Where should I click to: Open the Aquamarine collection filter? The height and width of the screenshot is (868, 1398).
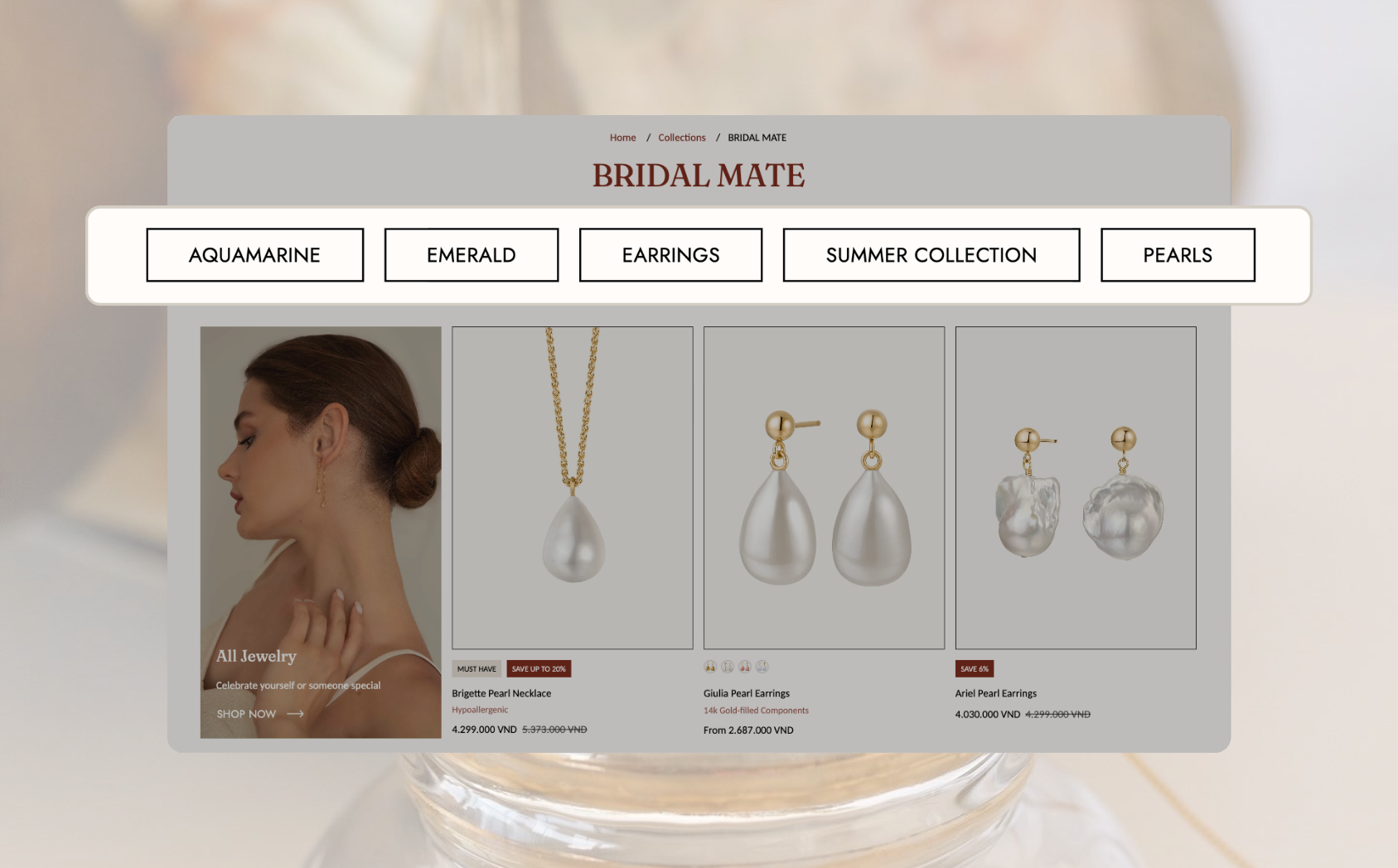point(255,255)
